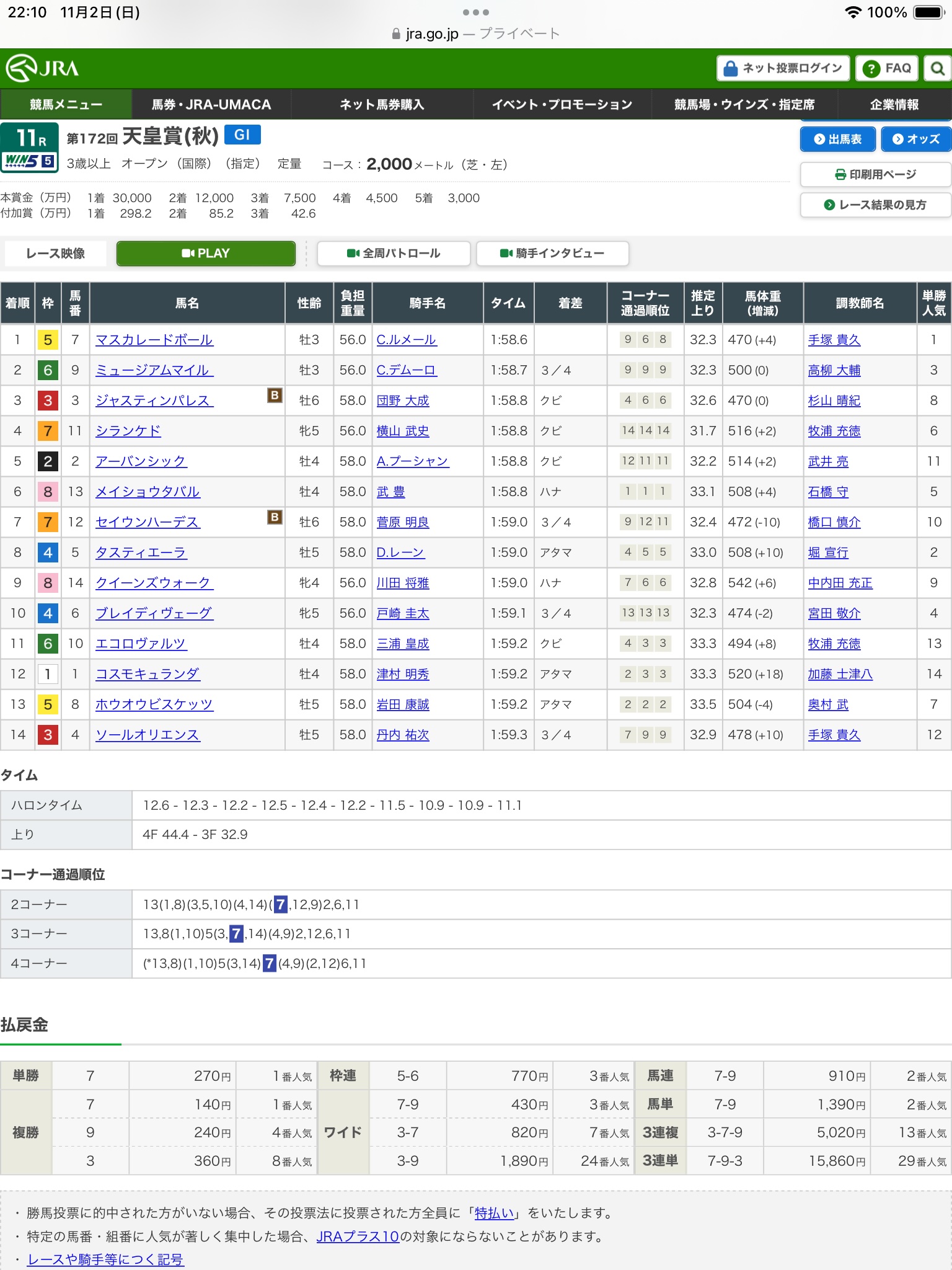This screenshot has width=952, height=1270.
Task: Open the オッズ odds page
Action: pyautogui.click(x=916, y=139)
